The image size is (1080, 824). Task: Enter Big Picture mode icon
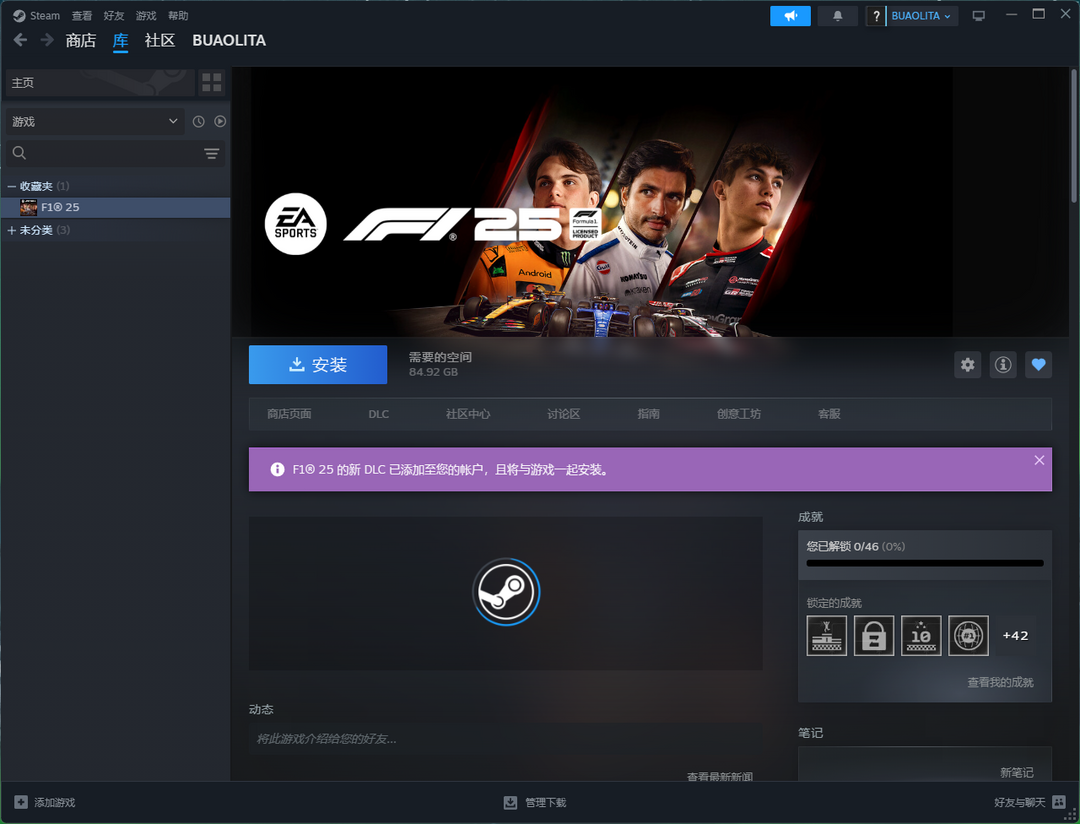[978, 16]
